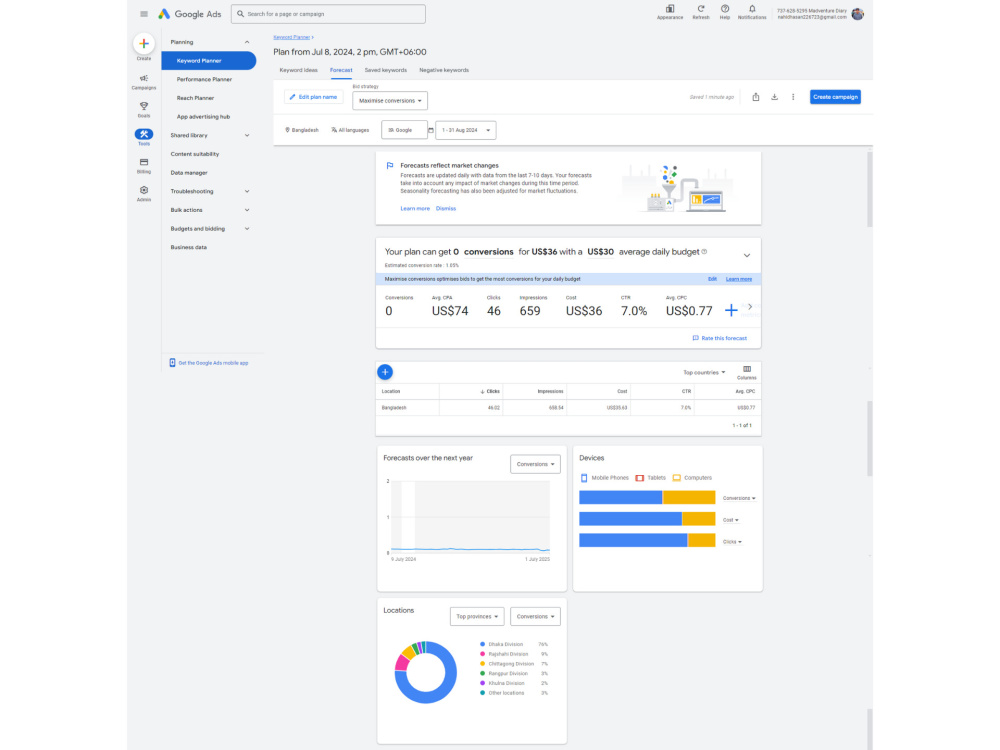Open Top provinces dropdown

coord(477,617)
